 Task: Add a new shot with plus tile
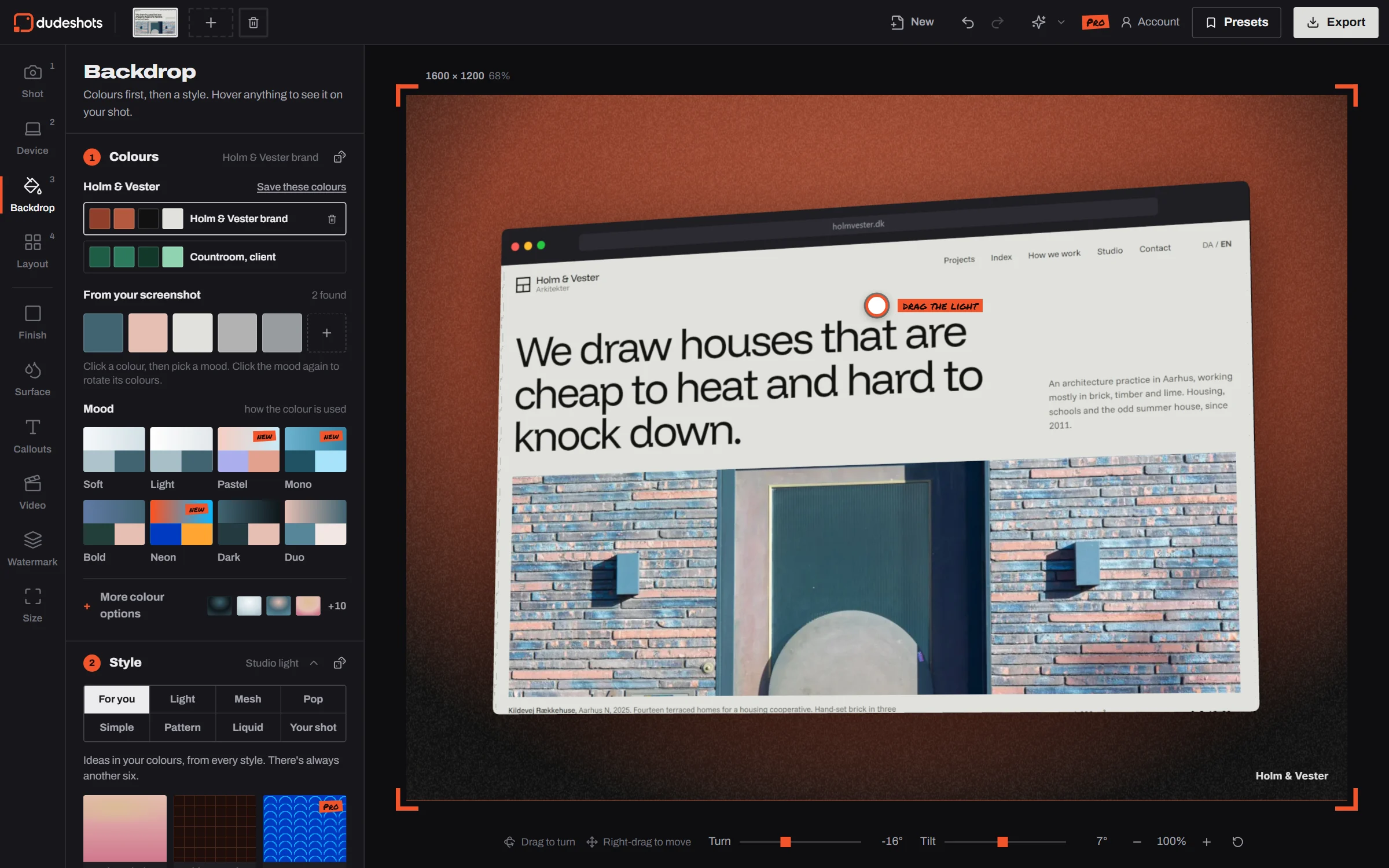(x=211, y=23)
